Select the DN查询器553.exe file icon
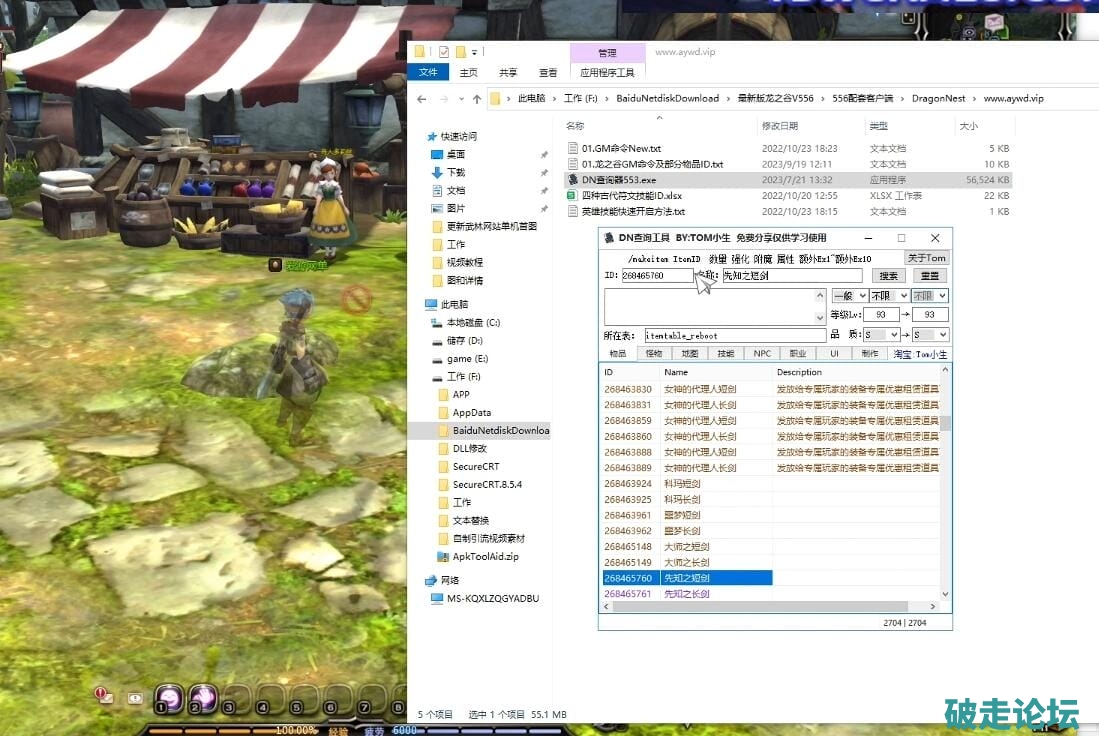 [x=573, y=180]
